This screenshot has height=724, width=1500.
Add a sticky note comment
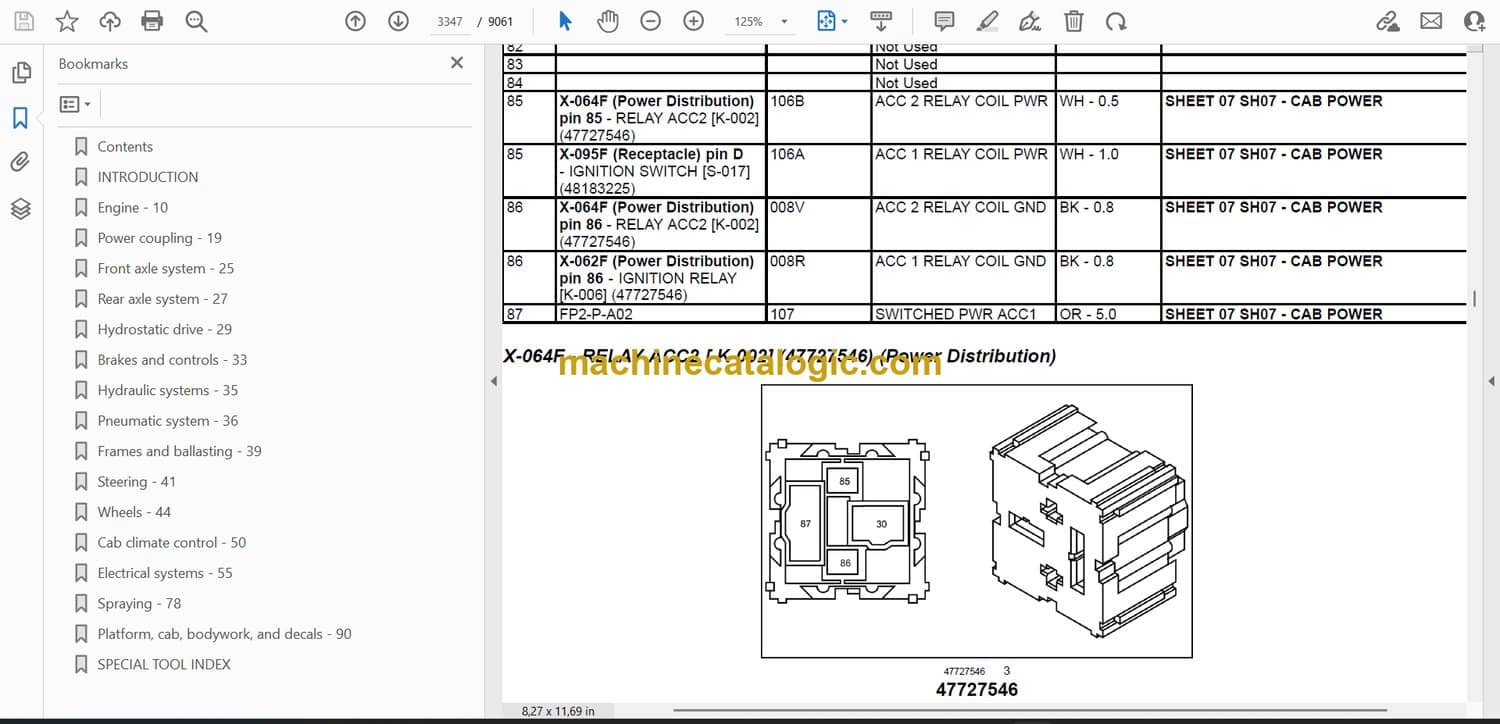click(943, 21)
